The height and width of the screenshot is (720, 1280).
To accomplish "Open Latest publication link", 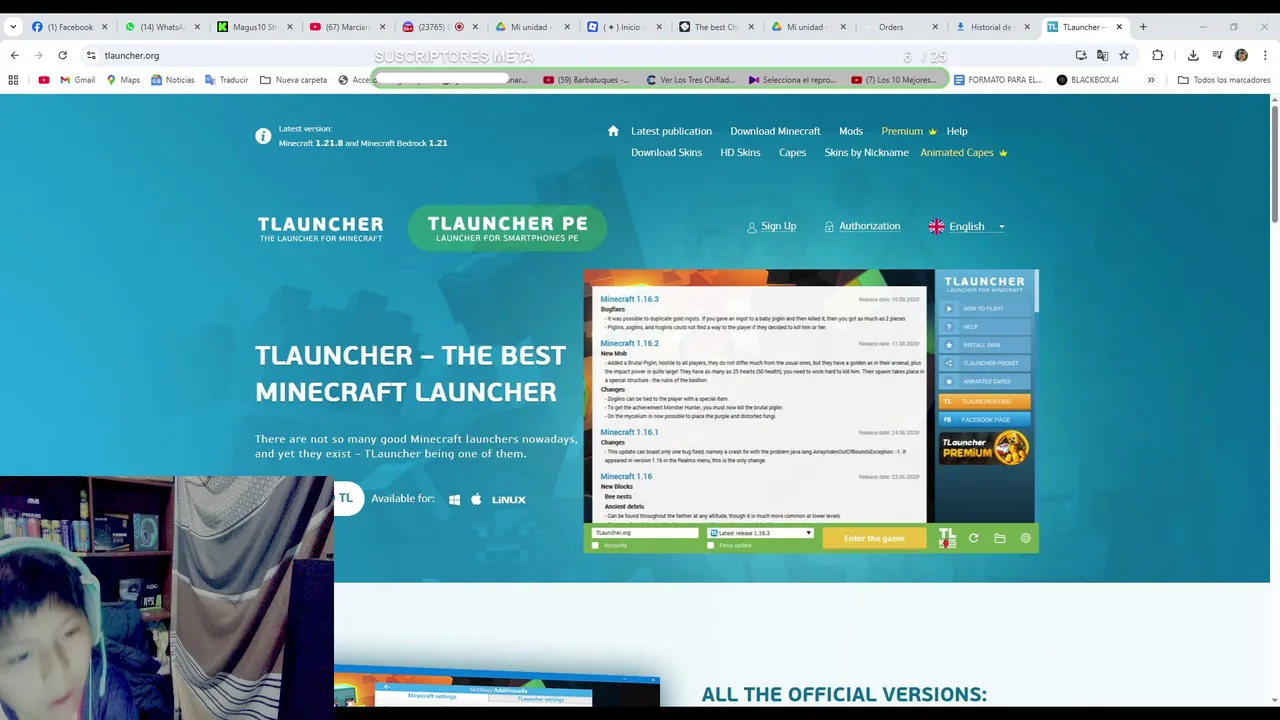I will coord(671,131).
